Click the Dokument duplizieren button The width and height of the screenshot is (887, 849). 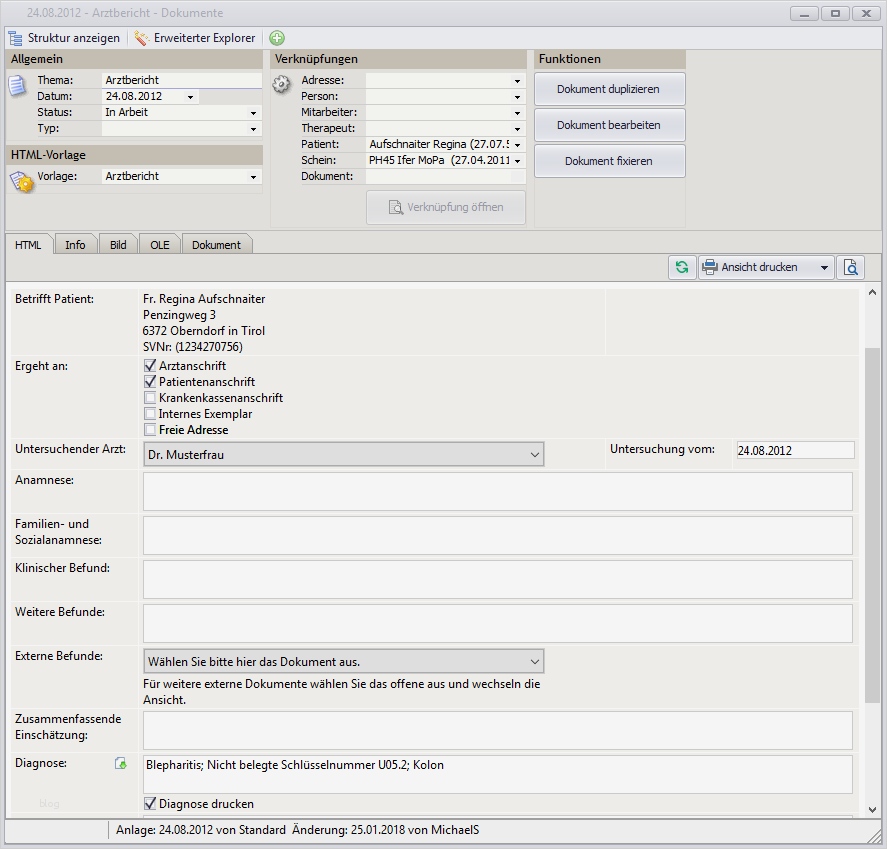(x=609, y=89)
